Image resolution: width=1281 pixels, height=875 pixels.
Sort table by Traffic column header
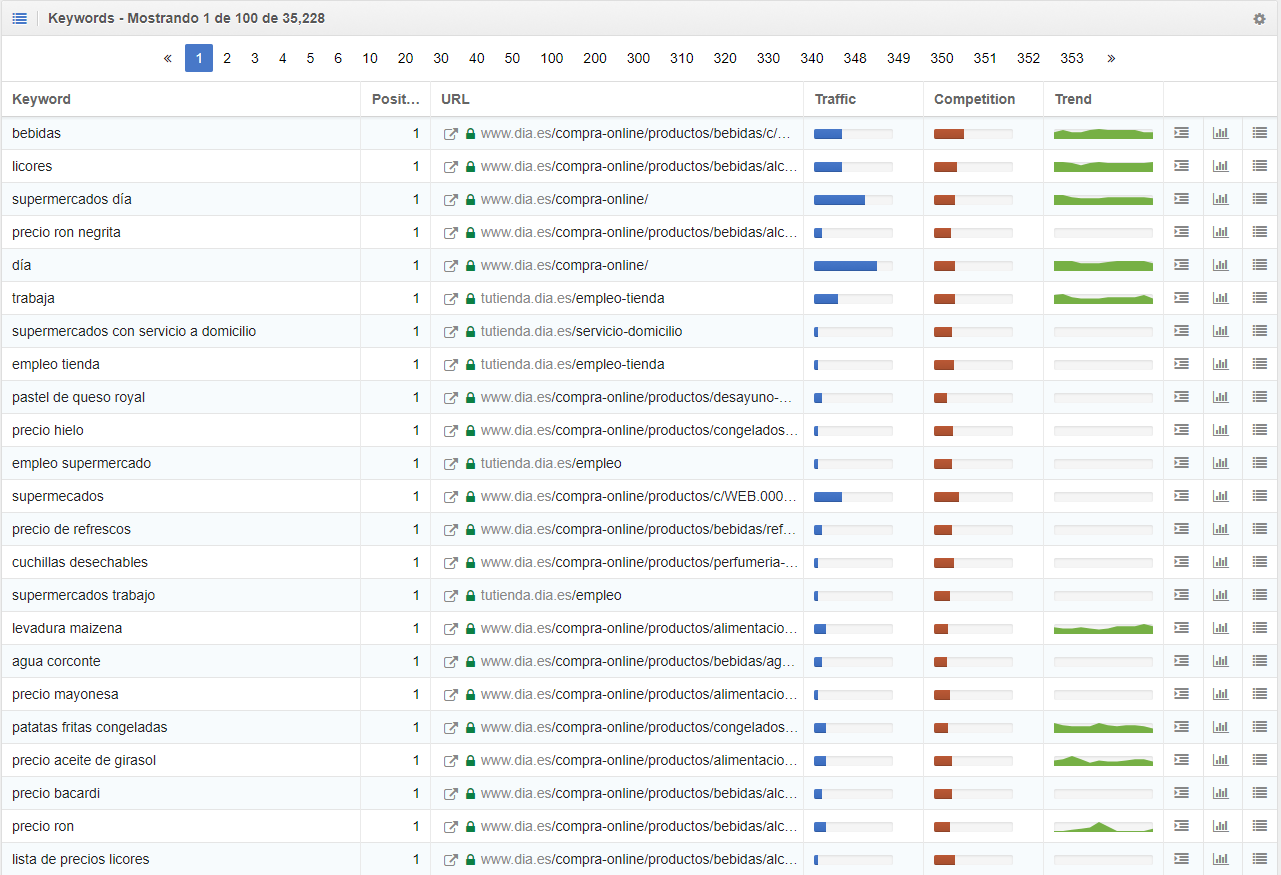(835, 99)
